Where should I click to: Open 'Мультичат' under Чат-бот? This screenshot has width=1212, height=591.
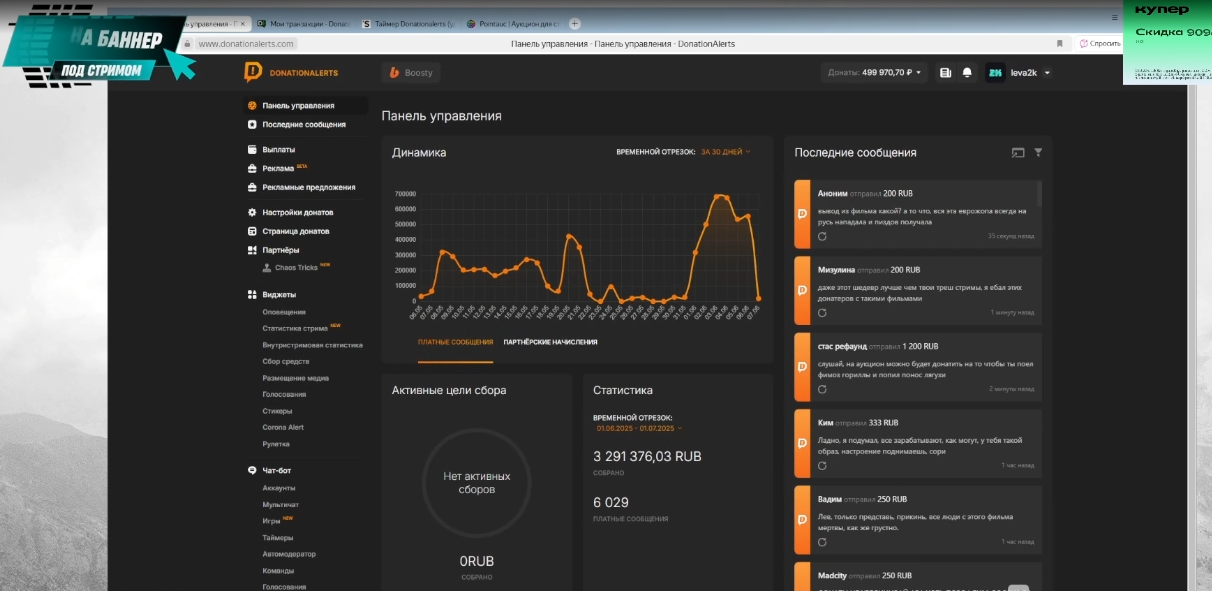coord(280,505)
